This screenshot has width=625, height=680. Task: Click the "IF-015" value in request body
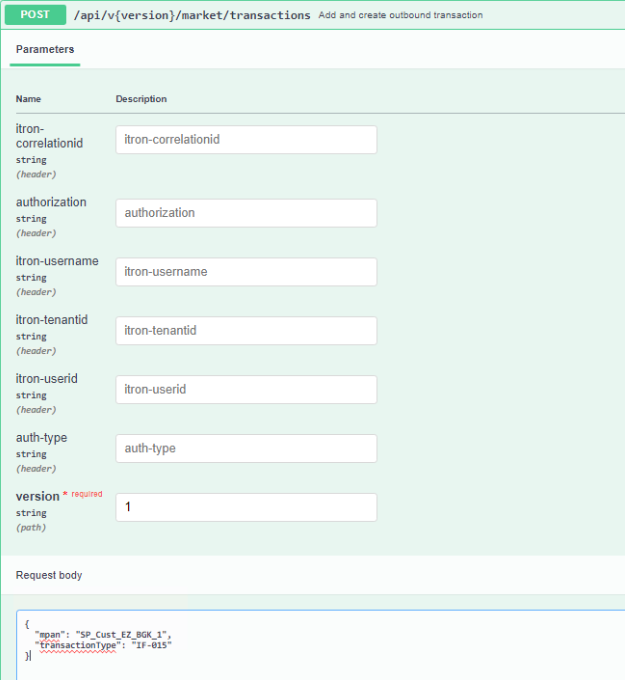151,645
